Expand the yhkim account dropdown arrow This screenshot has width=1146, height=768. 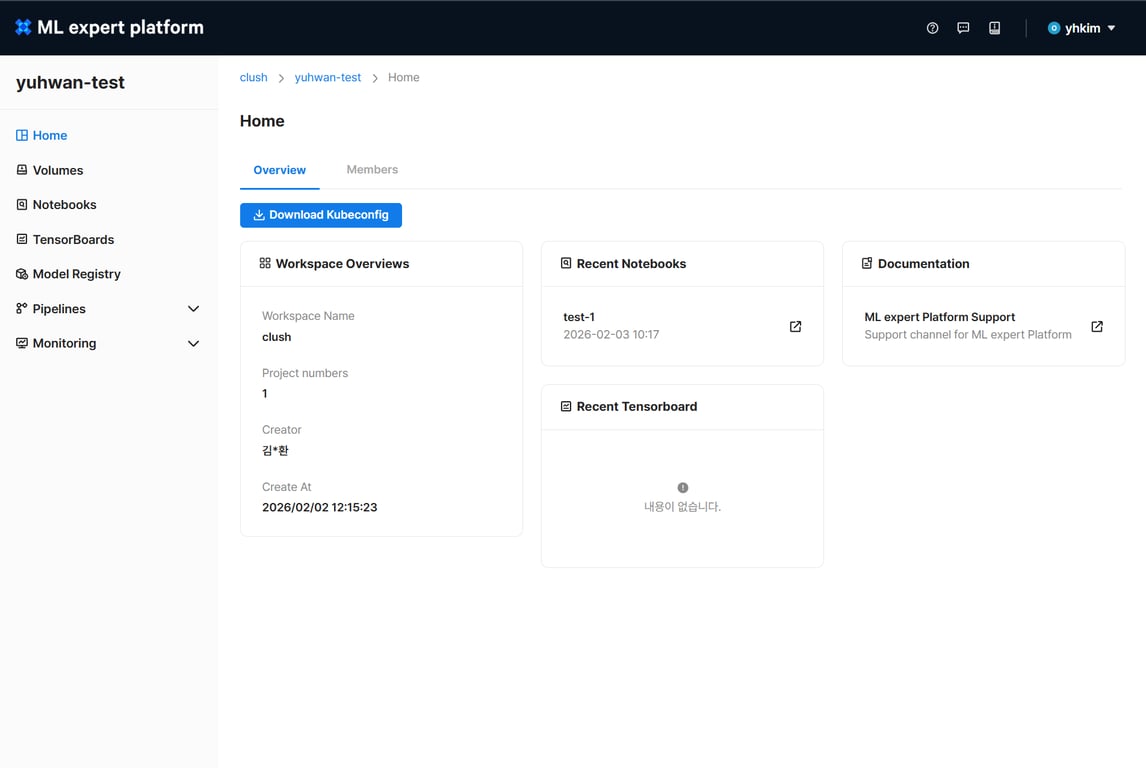coord(1112,28)
